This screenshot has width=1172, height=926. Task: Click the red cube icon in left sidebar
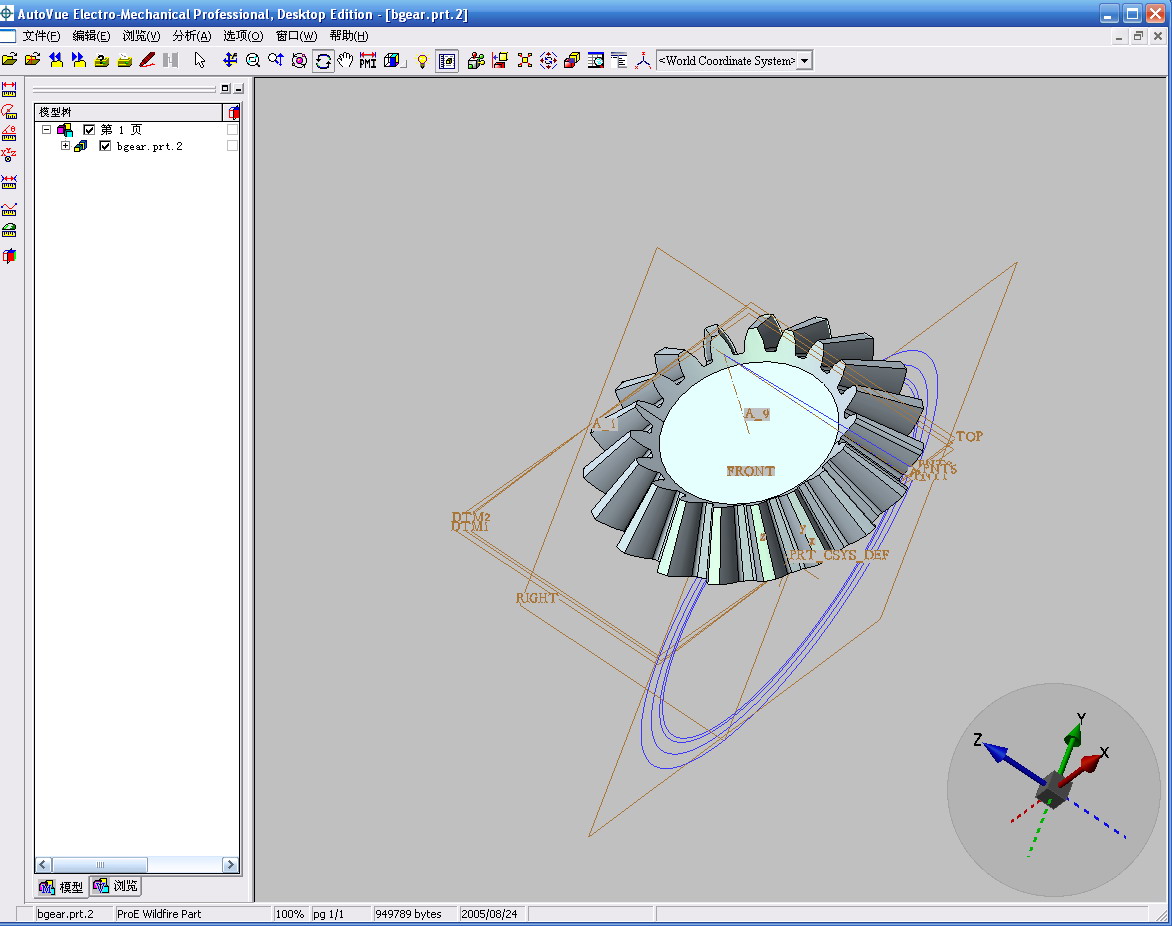9,256
